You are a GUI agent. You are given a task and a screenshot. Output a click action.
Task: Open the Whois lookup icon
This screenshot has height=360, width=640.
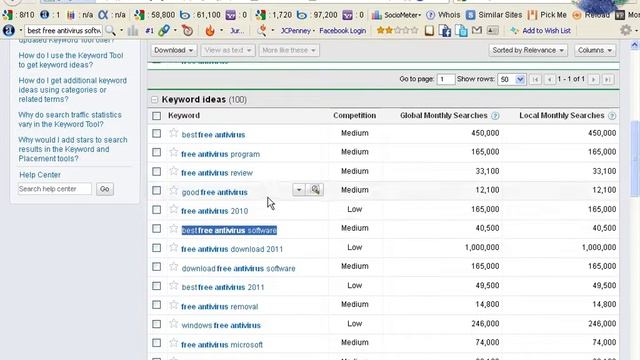click(430, 15)
